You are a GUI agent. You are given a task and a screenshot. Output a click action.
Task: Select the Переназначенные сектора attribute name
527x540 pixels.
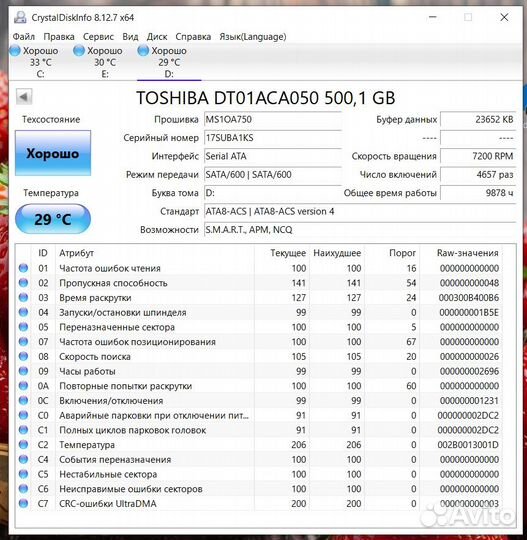point(117,327)
